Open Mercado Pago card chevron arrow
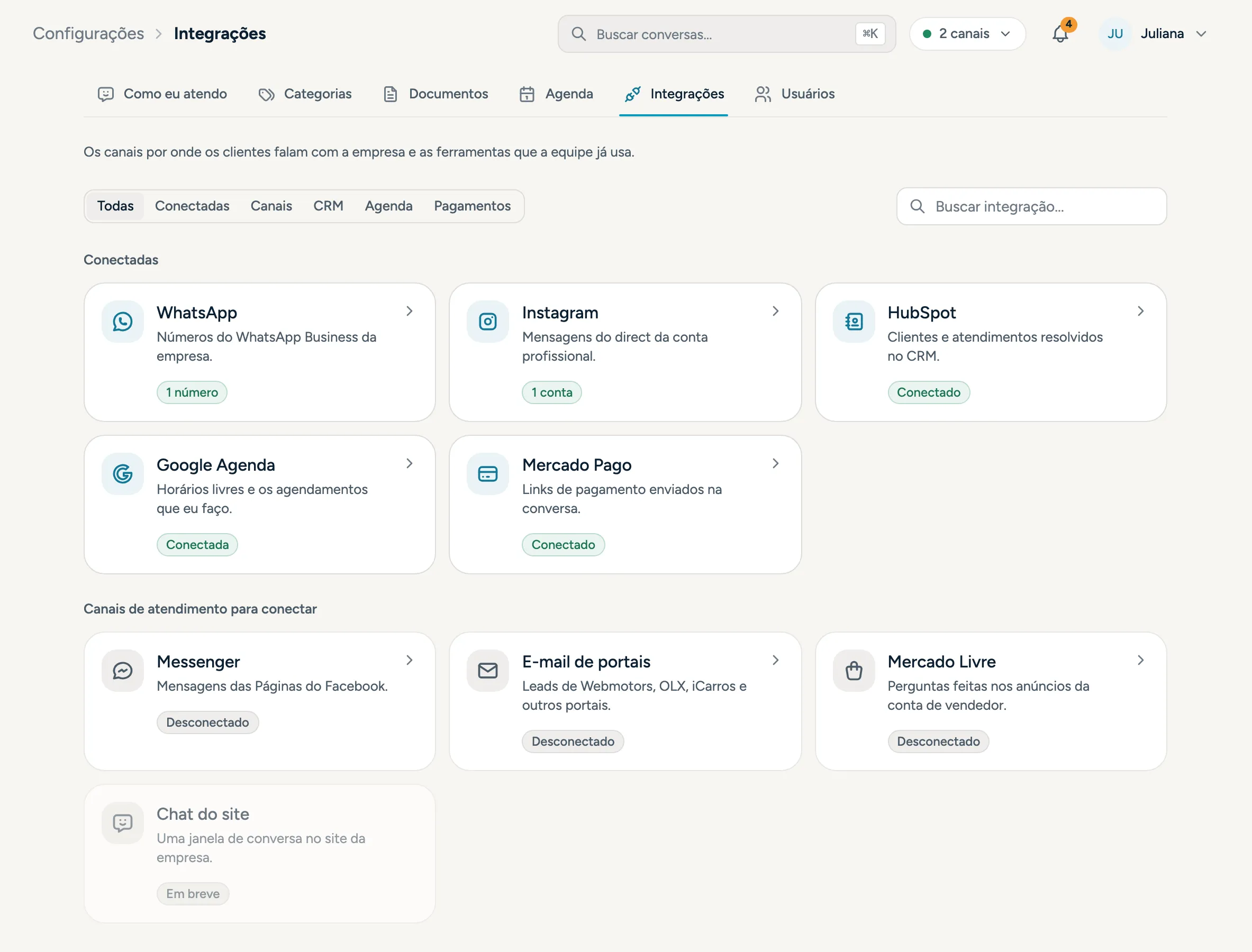The height and width of the screenshot is (952, 1252). 775,463
